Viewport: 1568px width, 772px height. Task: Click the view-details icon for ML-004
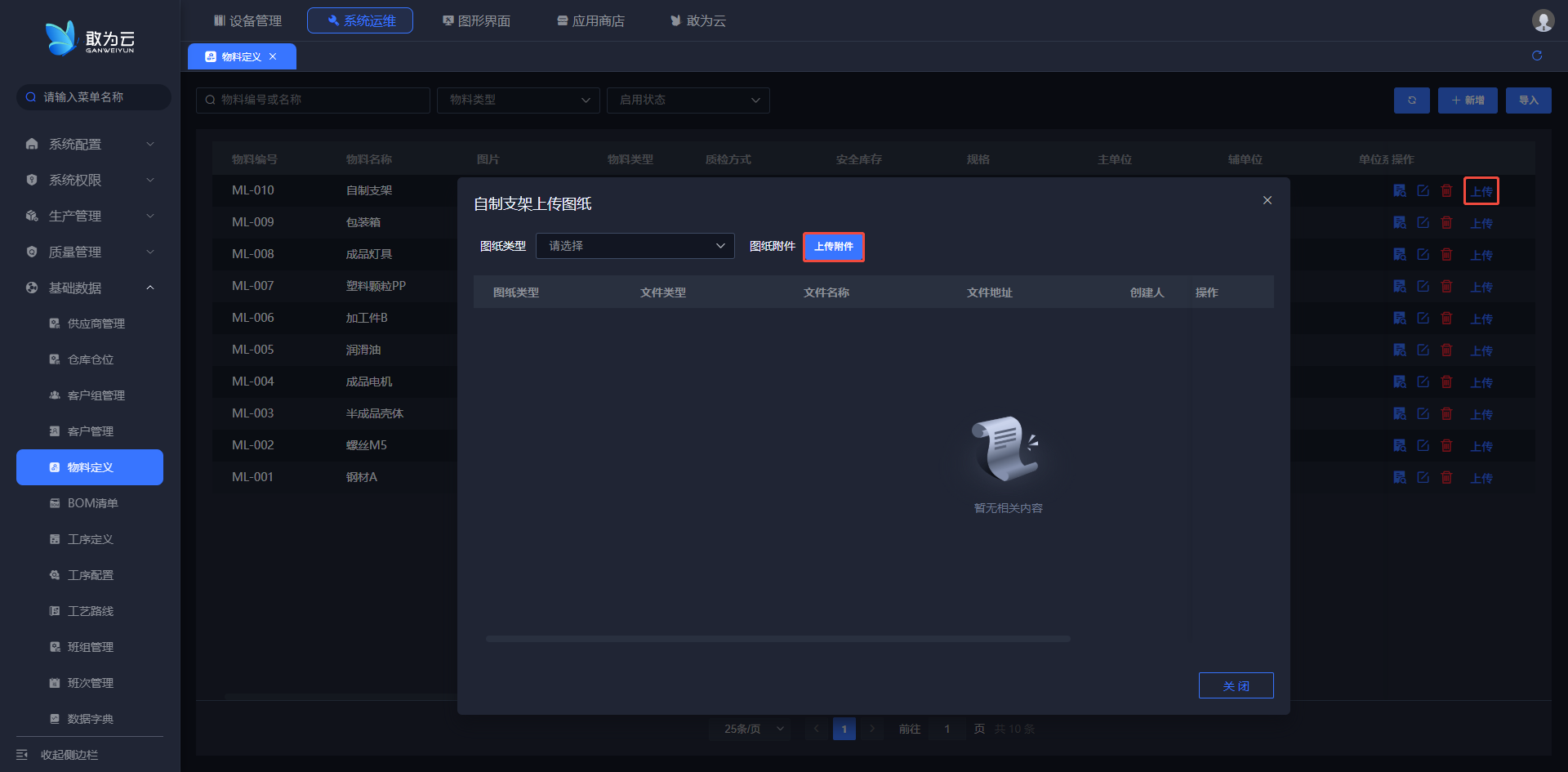(1400, 382)
